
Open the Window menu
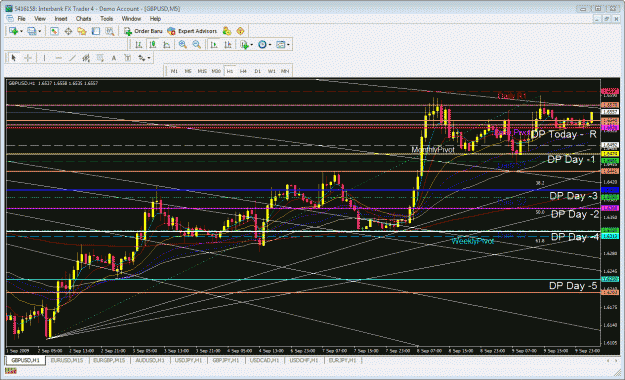(x=131, y=19)
